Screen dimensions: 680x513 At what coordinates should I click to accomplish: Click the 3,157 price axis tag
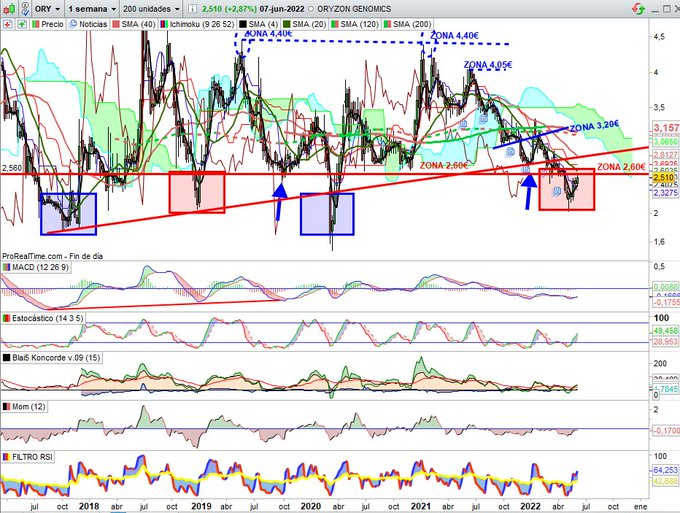click(666, 127)
